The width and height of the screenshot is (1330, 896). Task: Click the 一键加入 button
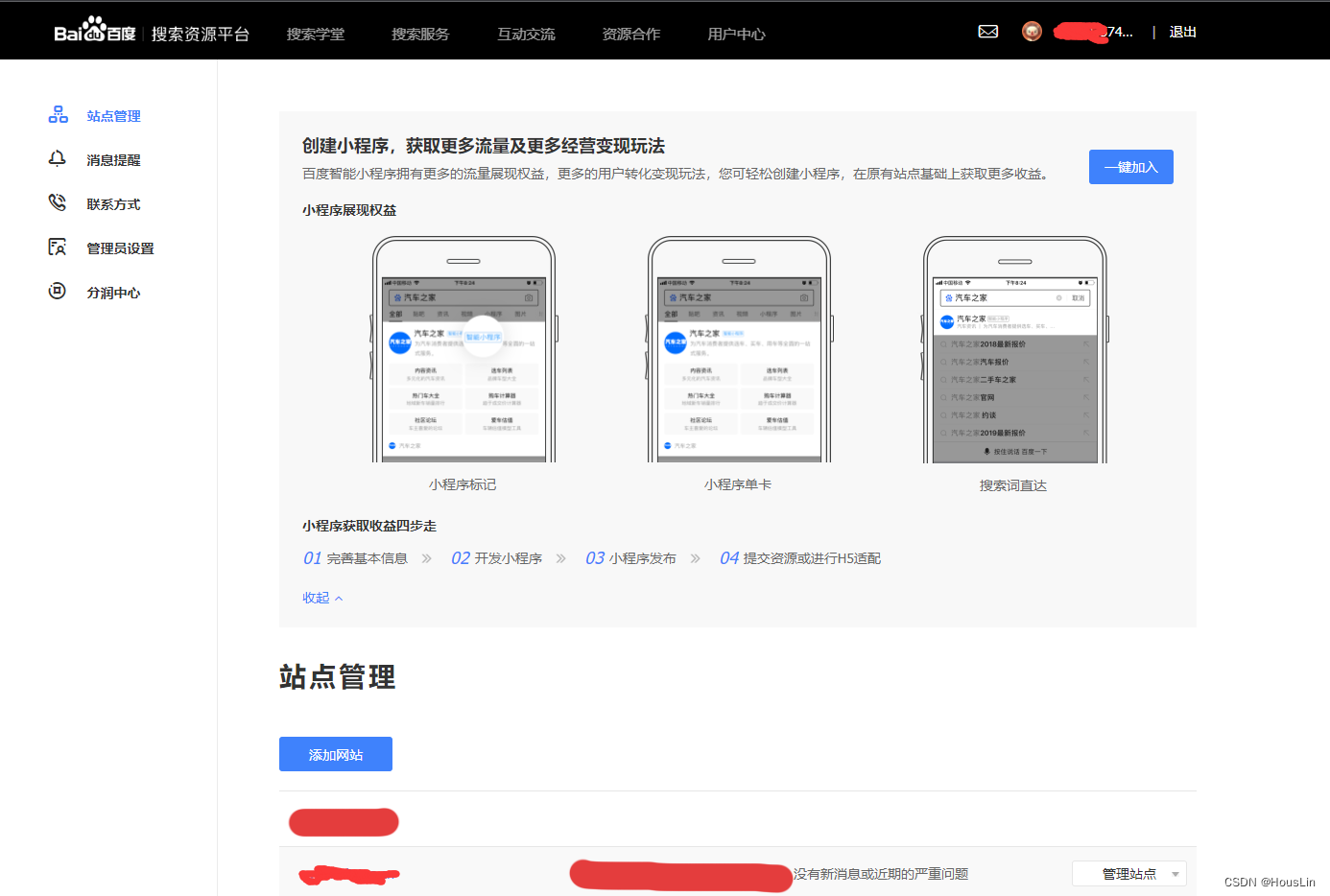tap(1130, 166)
